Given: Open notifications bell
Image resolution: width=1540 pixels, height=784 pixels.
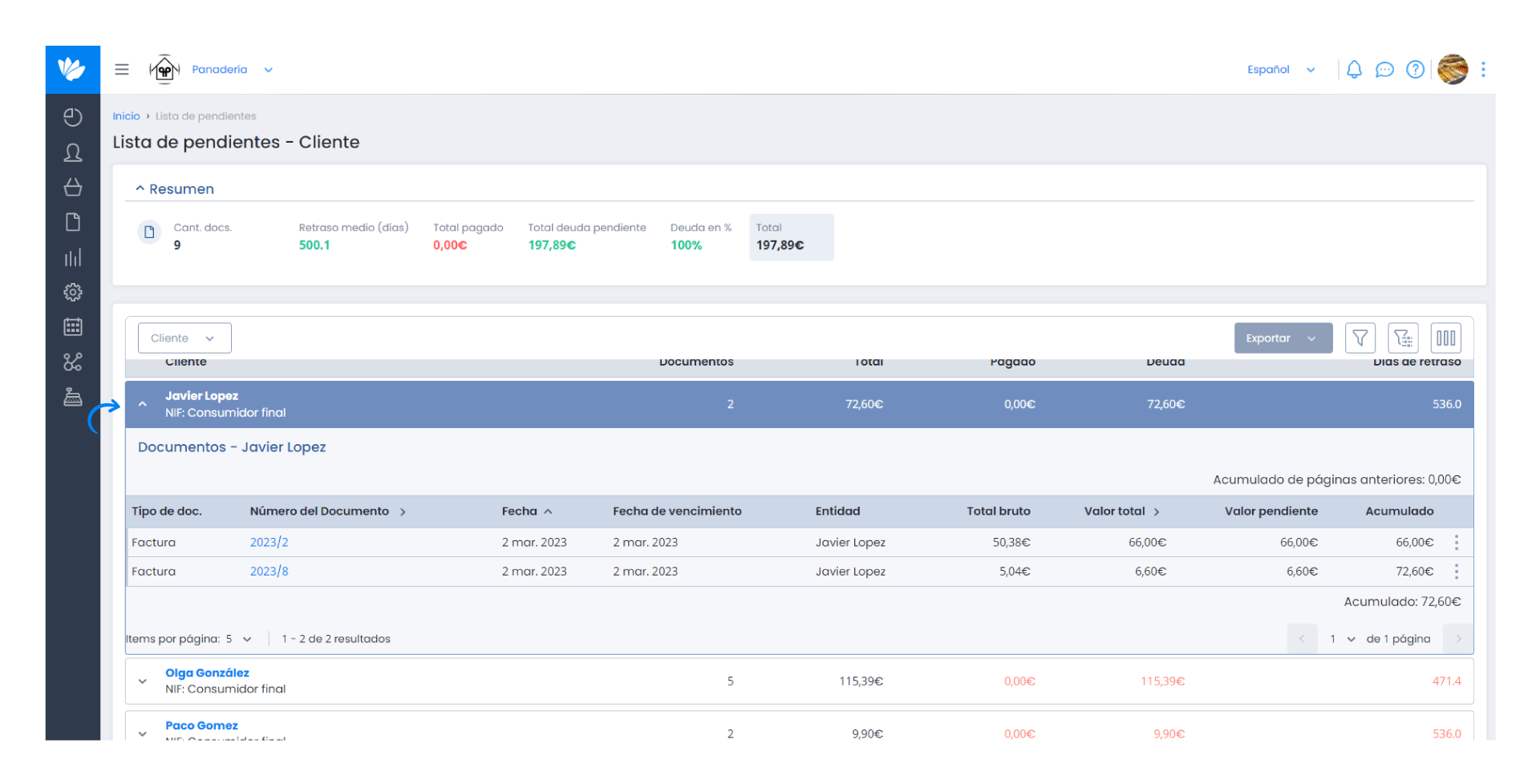Looking at the screenshot, I should [x=1354, y=70].
